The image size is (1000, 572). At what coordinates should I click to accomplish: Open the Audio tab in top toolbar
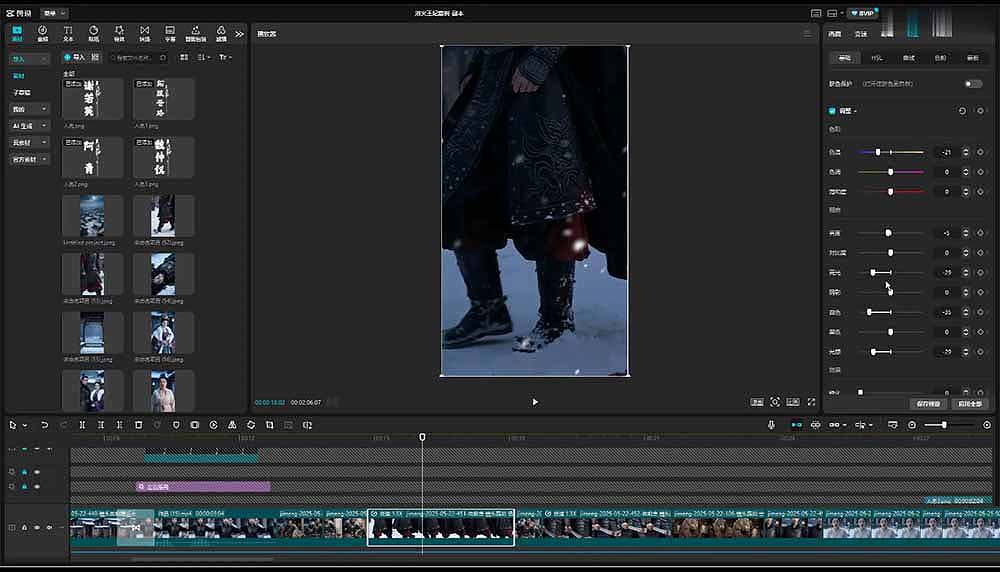click(x=42, y=33)
